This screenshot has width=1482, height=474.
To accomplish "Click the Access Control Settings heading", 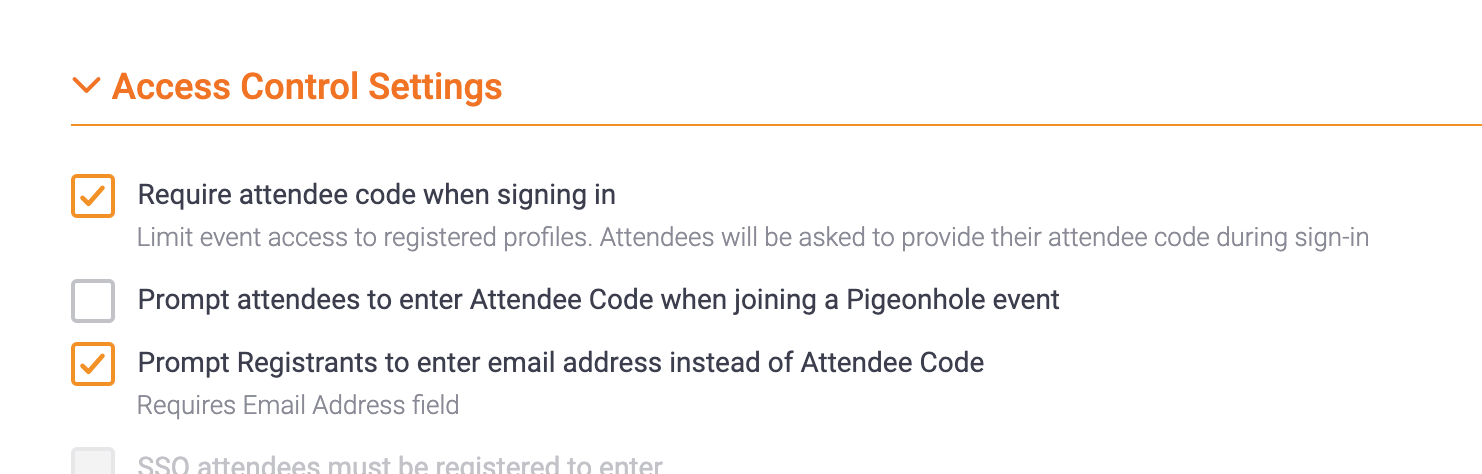I will click(x=306, y=87).
